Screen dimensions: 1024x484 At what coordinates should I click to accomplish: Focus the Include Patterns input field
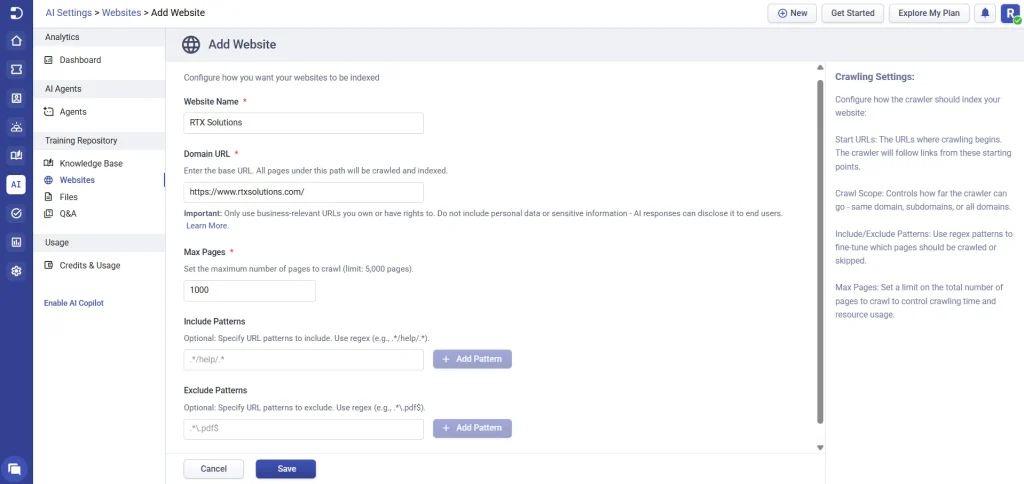304,360
